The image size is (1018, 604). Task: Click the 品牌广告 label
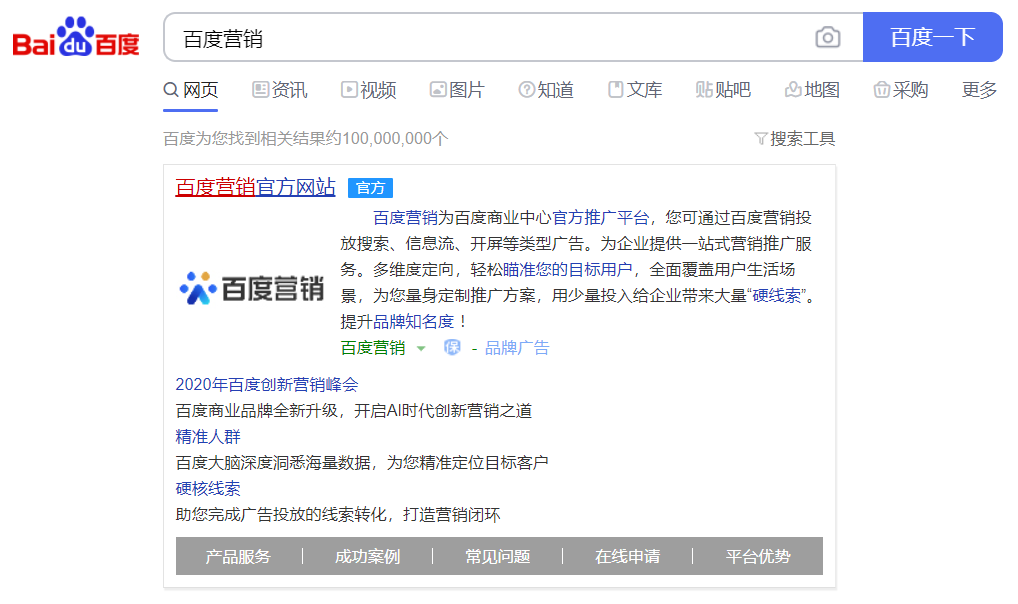coord(517,348)
